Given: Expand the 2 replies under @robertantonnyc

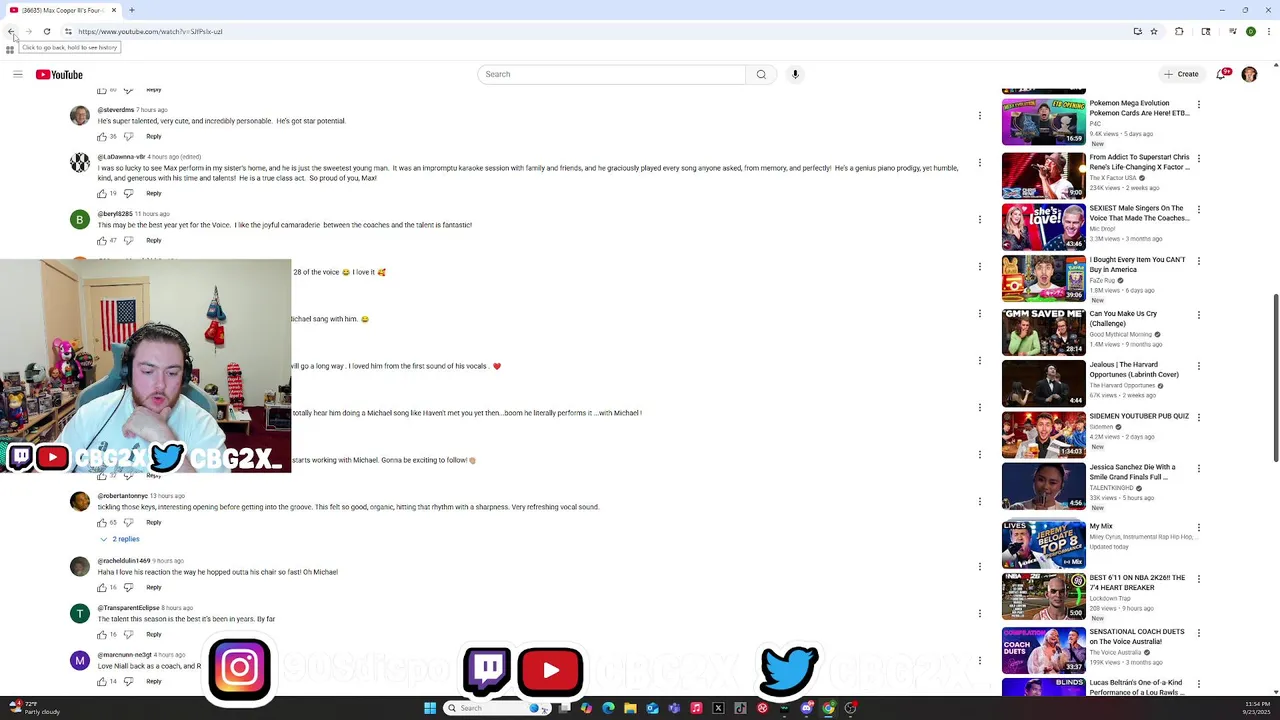Looking at the screenshot, I should [x=120, y=539].
